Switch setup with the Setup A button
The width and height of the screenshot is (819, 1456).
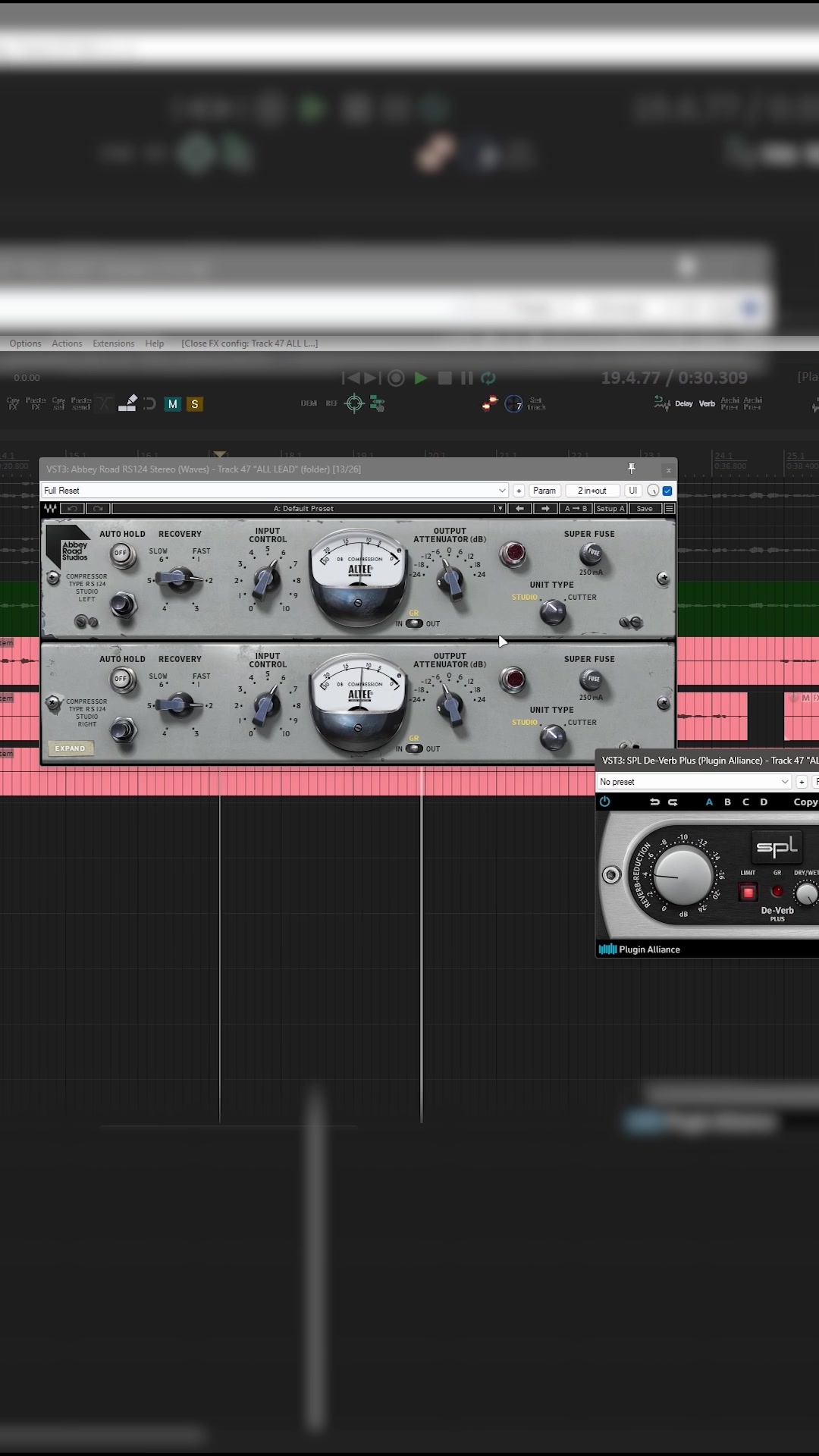(x=610, y=509)
